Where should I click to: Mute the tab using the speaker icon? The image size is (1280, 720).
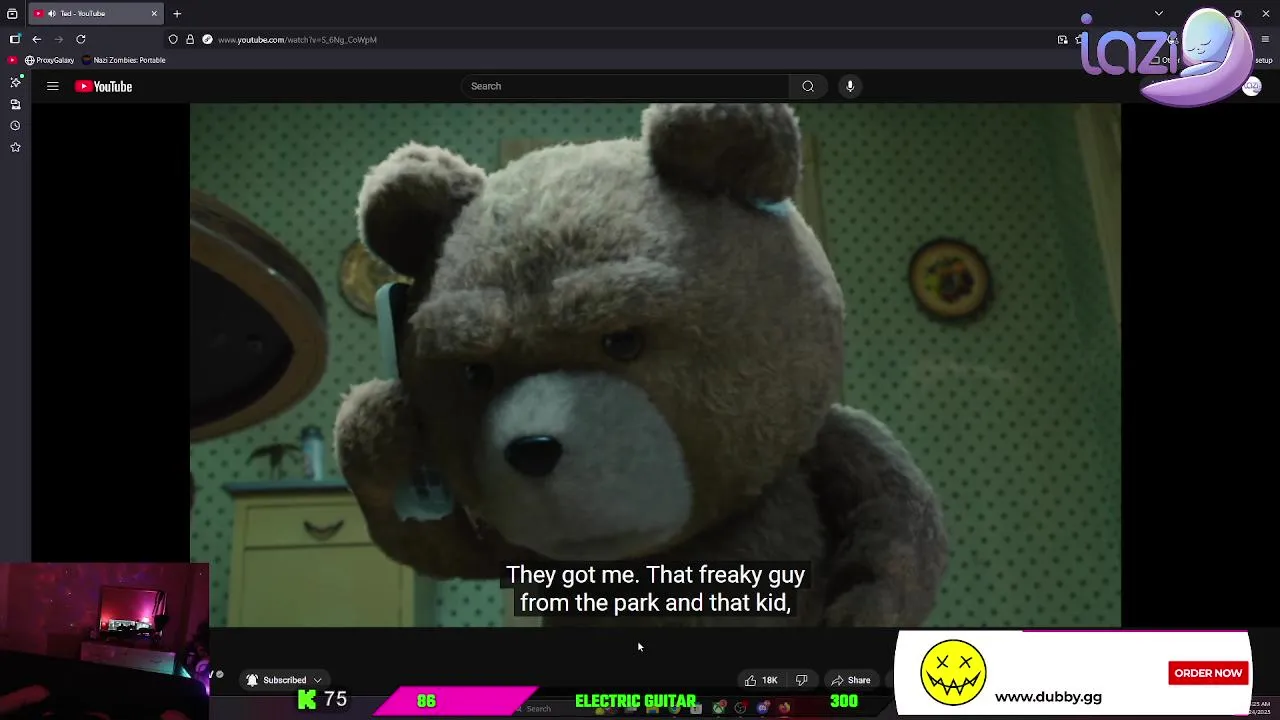pos(52,13)
